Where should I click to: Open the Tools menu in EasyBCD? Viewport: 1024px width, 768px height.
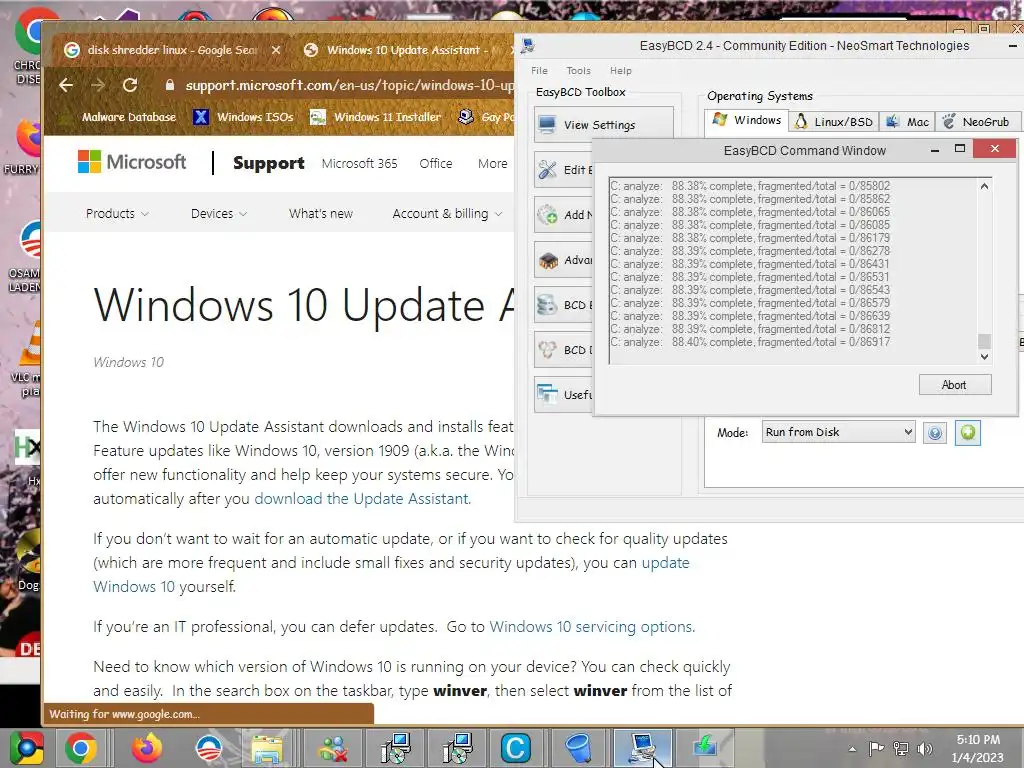coord(578,71)
